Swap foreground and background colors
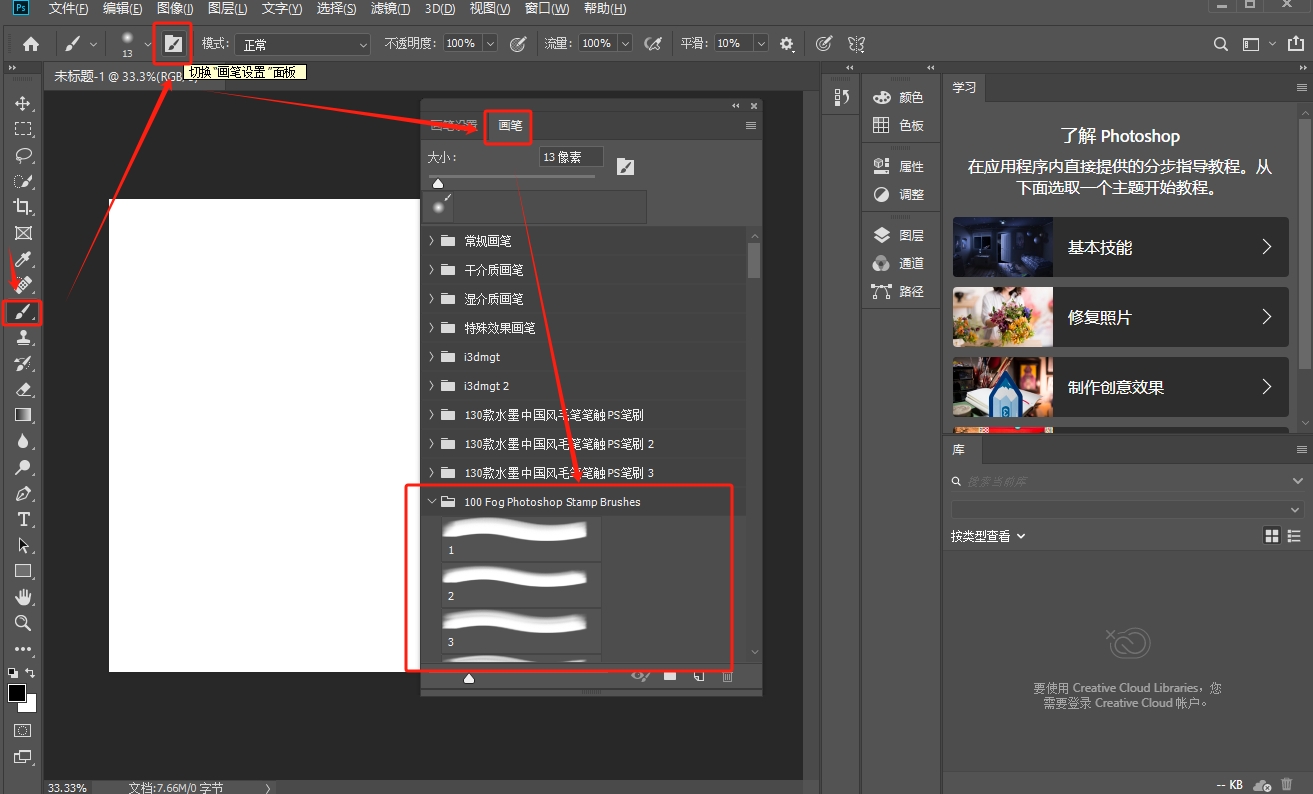 (x=30, y=673)
